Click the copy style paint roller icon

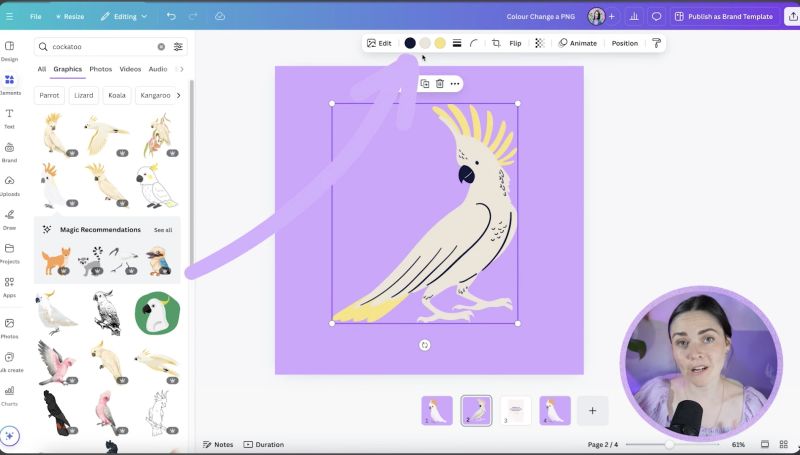(x=656, y=43)
